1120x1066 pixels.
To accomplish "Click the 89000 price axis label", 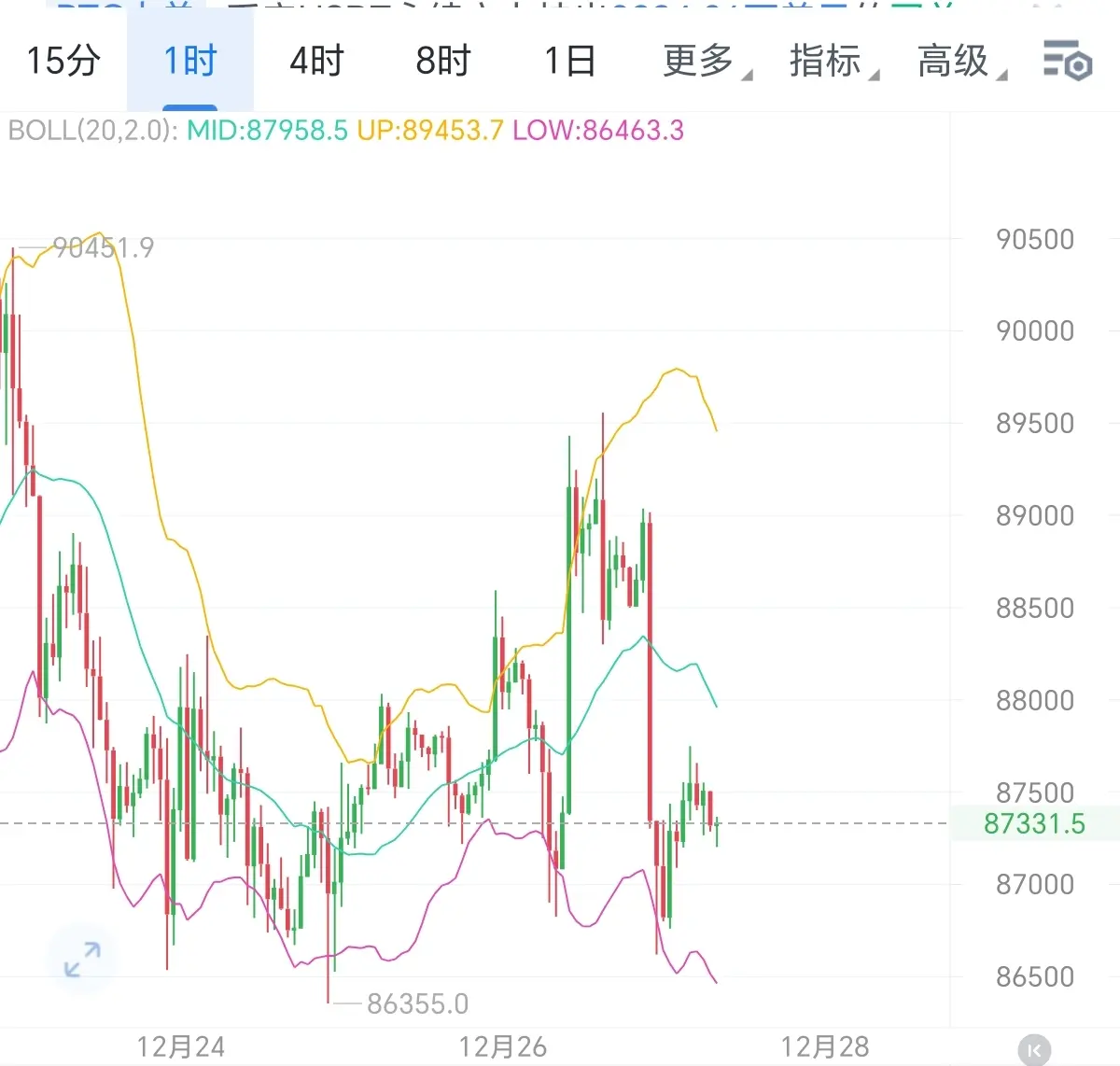I will coord(1034,515).
